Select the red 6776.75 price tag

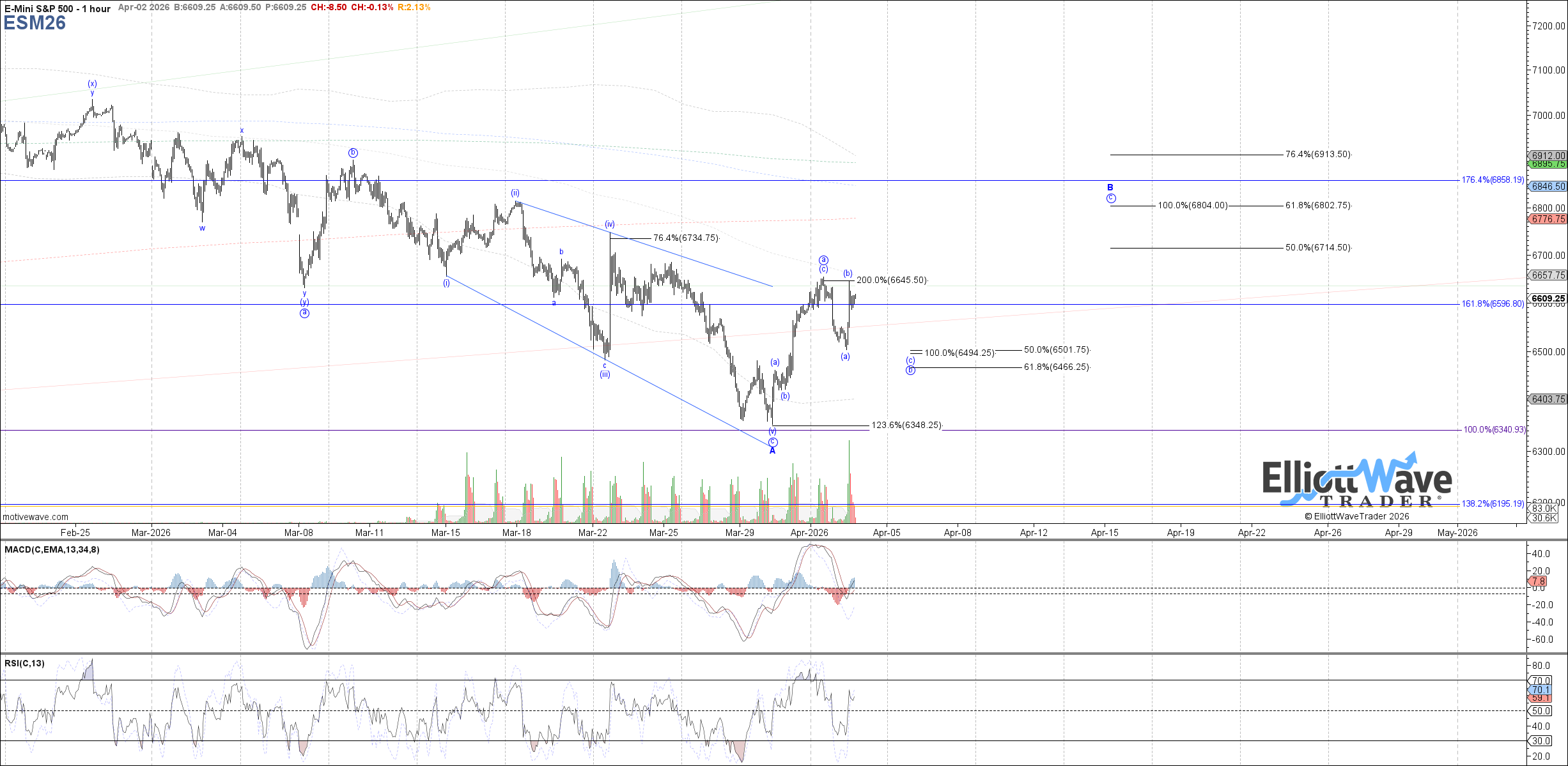[x=1548, y=219]
